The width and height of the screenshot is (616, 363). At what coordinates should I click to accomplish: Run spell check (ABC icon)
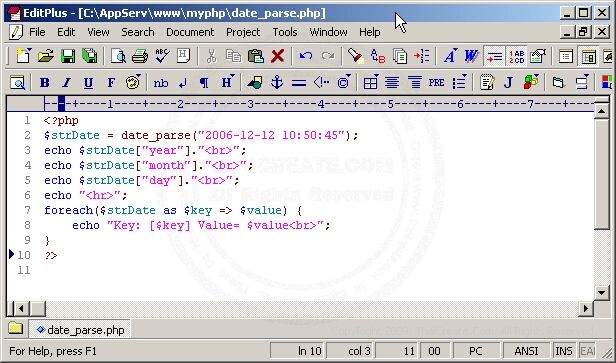[x=162, y=56]
